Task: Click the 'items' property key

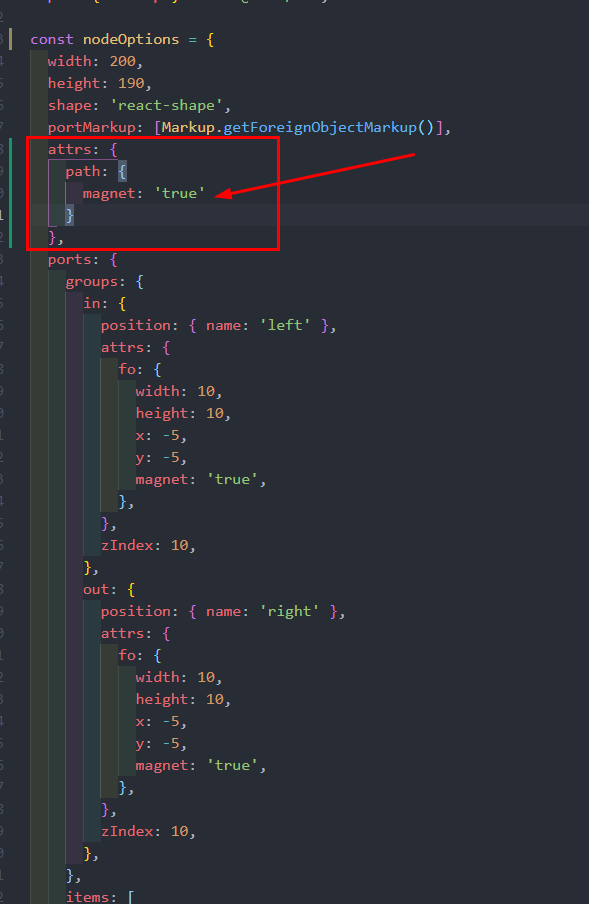Action: point(88,897)
